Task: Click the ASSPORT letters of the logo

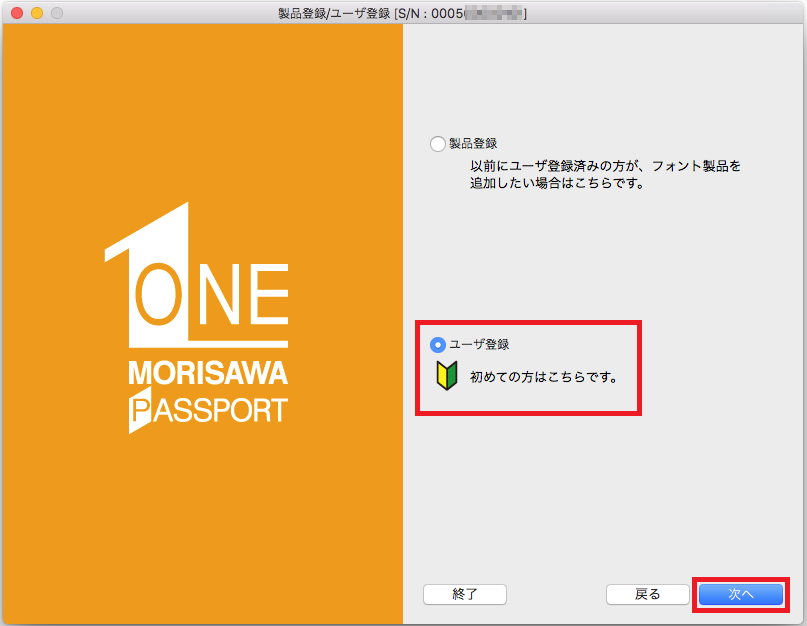Action: coord(218,410)
